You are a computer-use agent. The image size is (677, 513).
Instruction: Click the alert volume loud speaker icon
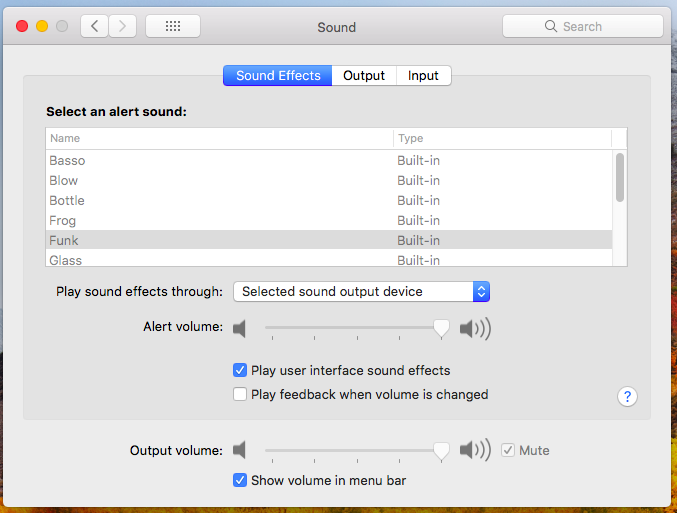click(x=475, y=328)
